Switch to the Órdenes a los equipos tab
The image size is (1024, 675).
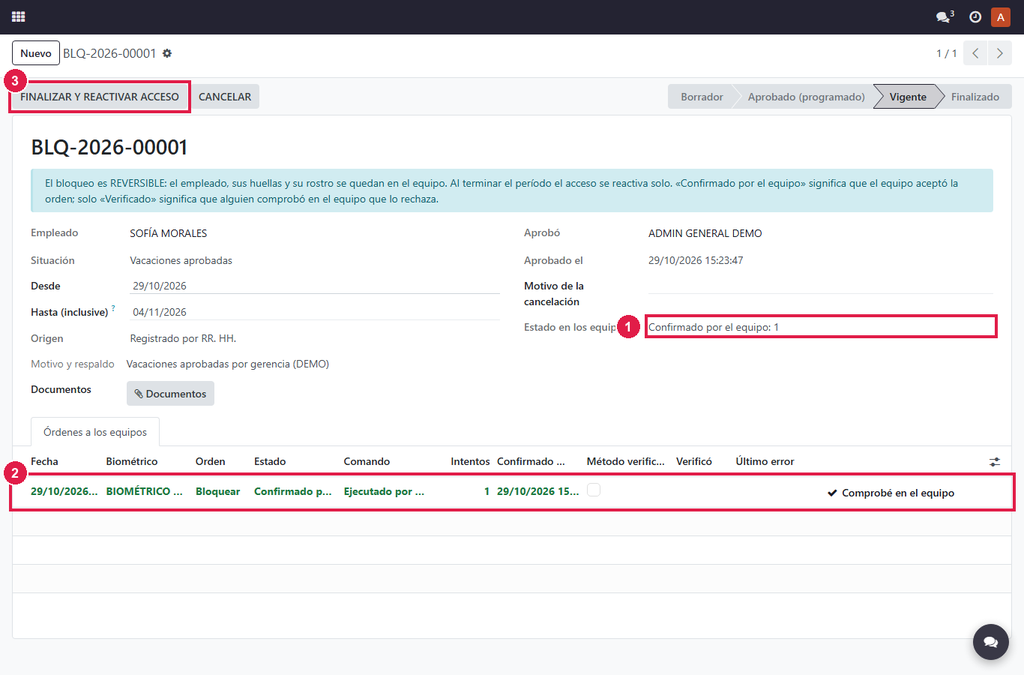point(95,432)
